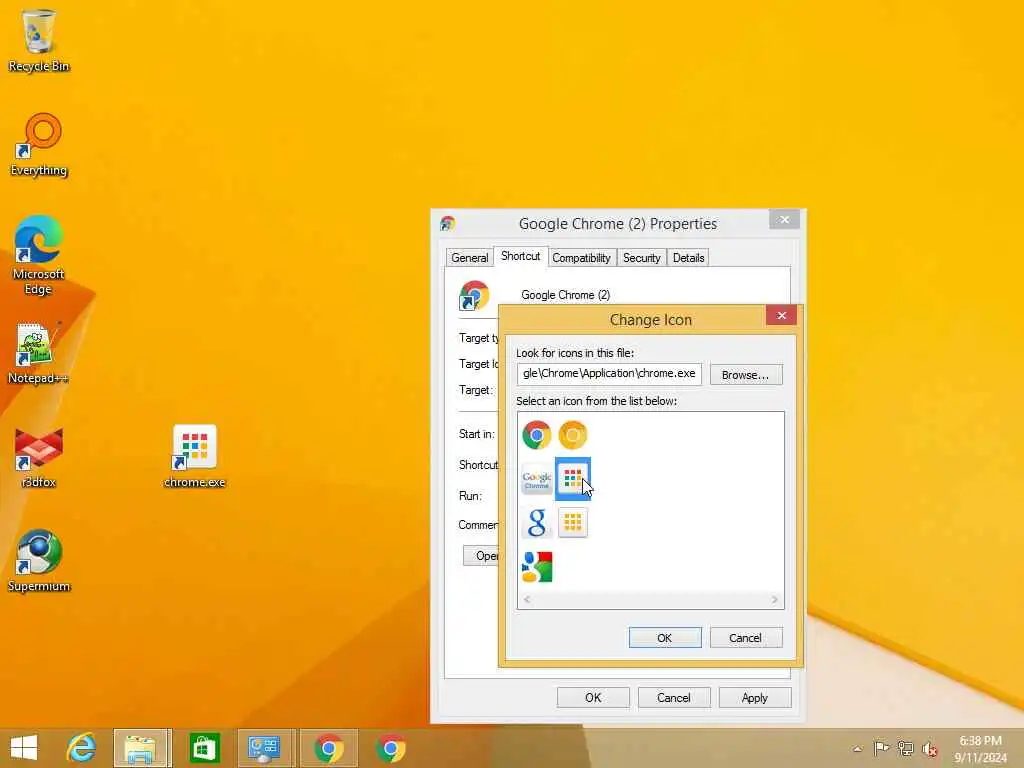Screen dimensions: 1024x768
Task: Choose the yellow Chrome Canary icon
Action: tap(573, 435)
